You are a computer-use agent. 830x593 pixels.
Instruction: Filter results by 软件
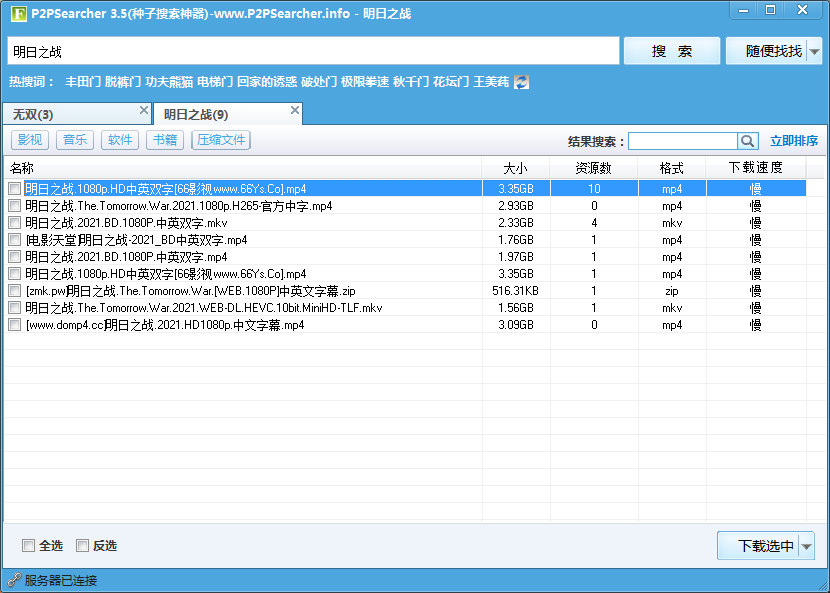pyautogui.click(x=120, y=140)
